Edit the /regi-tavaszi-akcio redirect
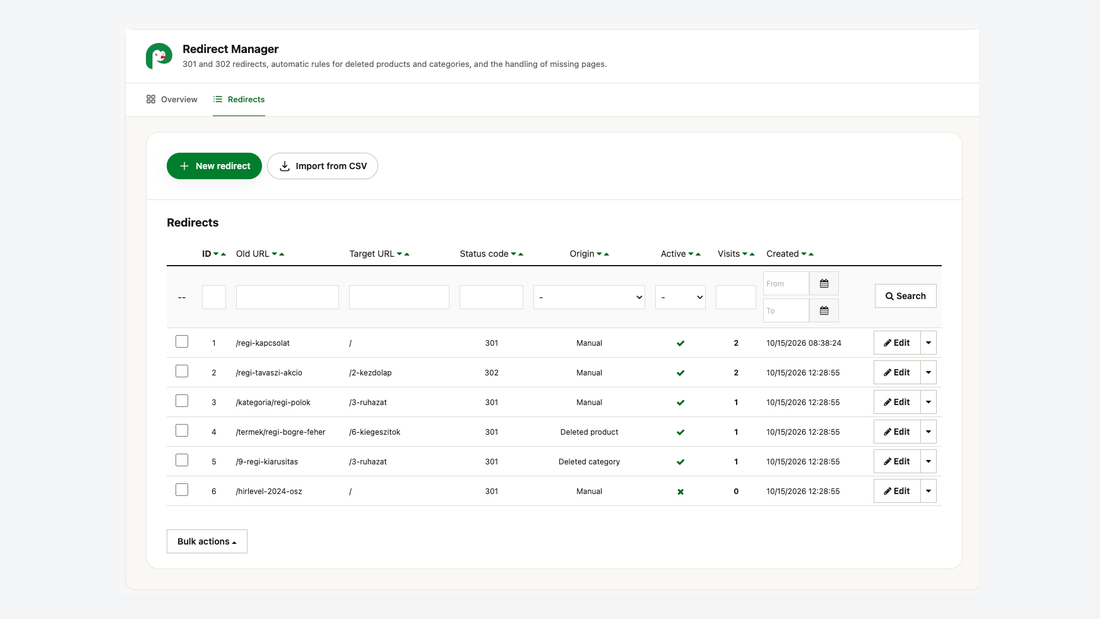This screenshot has height=619, width=1100. [x=897, y=373]
